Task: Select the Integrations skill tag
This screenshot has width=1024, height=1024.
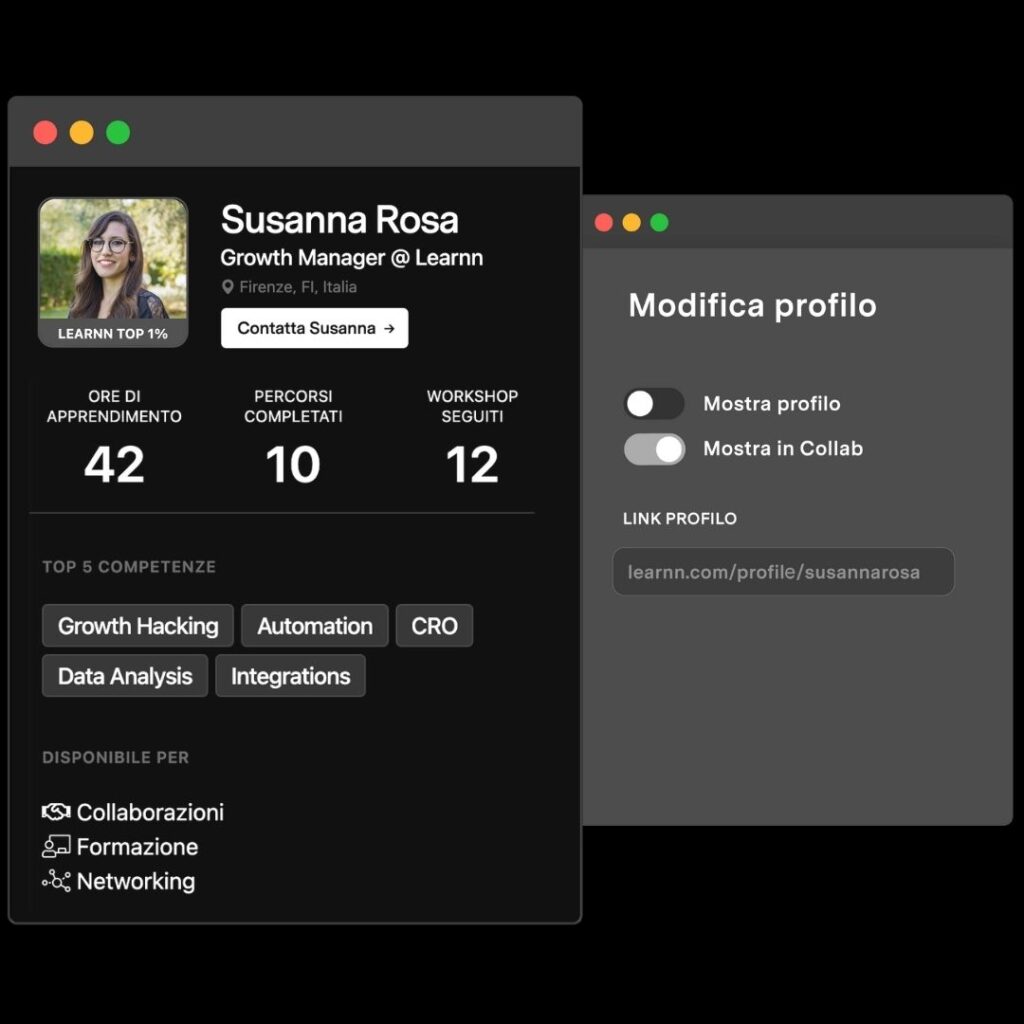Action: 291,676
